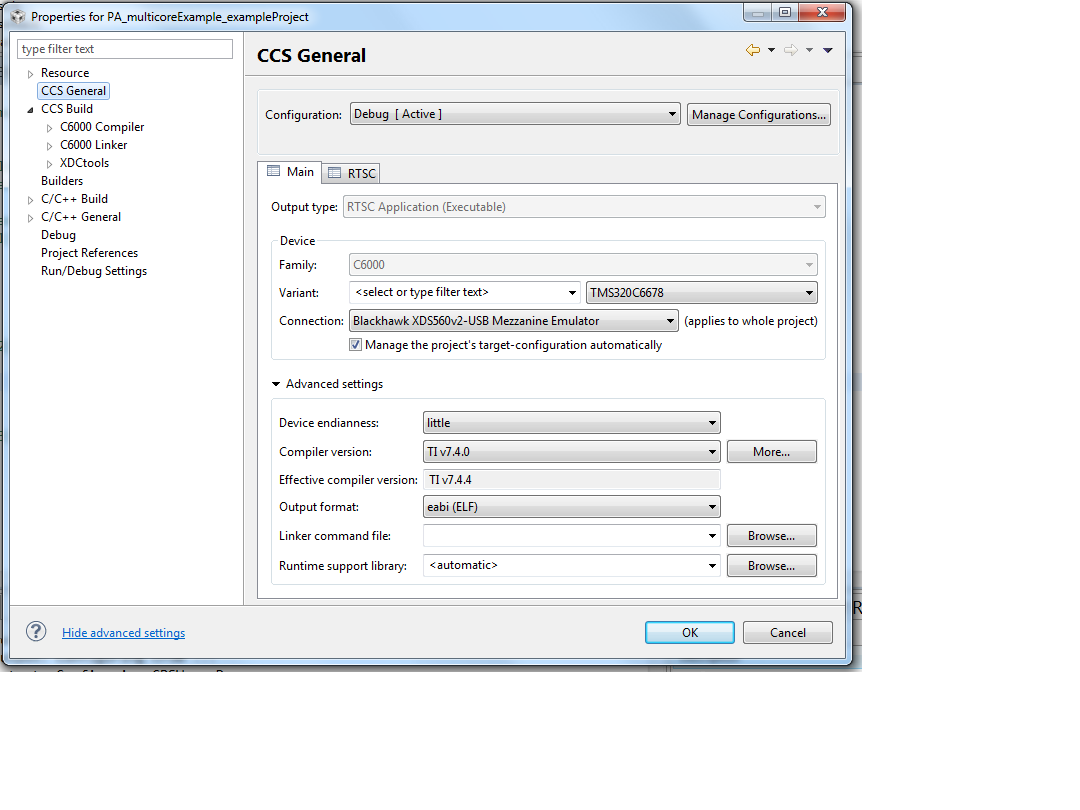Select Run/Debug Settings in the tree

coord(94,271)
